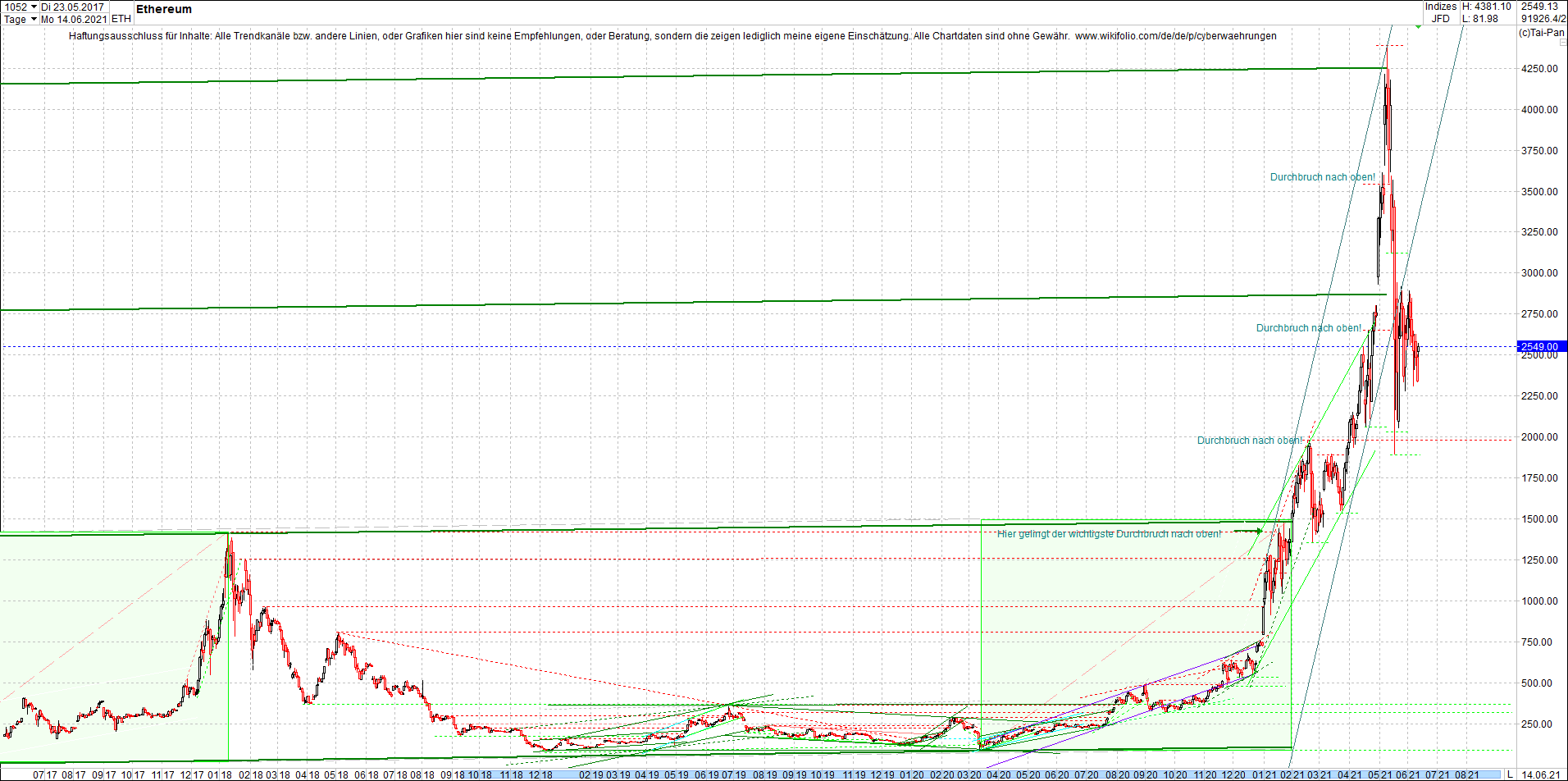Click the "JFD" data source label

[x=1441, y=18]
